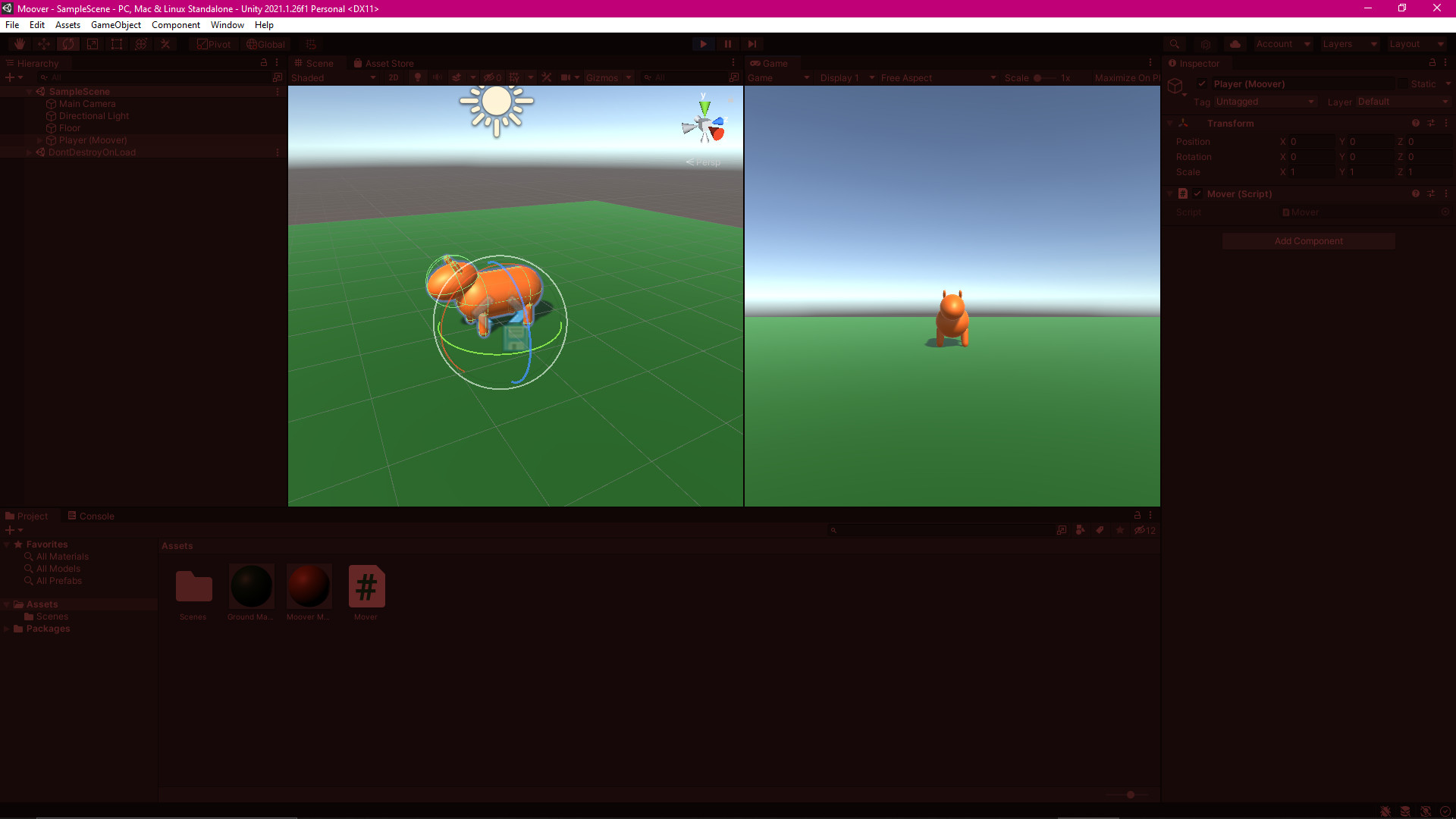This screenshot has width=1456, height=819.
Task: Click the Add Component button
Action: tap(1308, 241)
